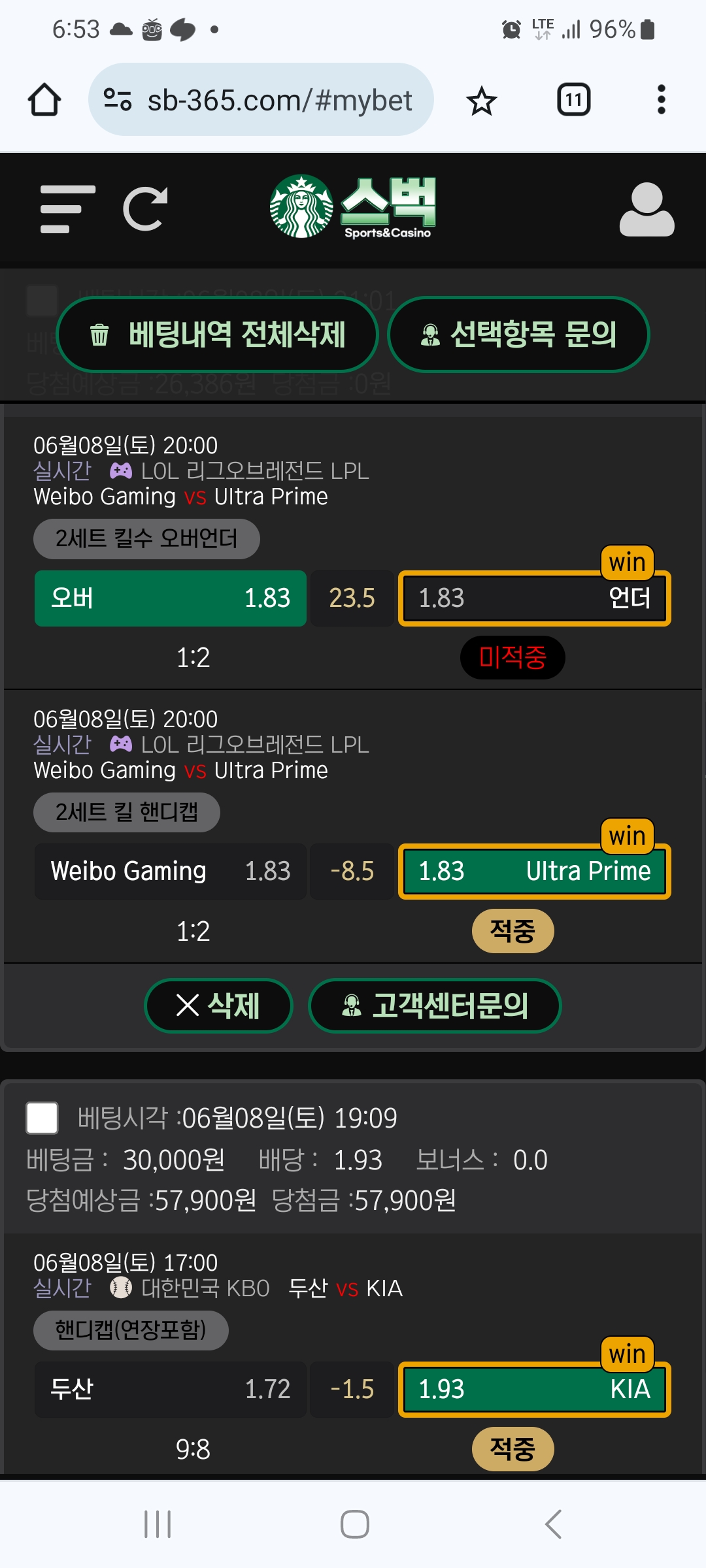Open Chrome three-dot overflow menu

(x=661, y=100)
